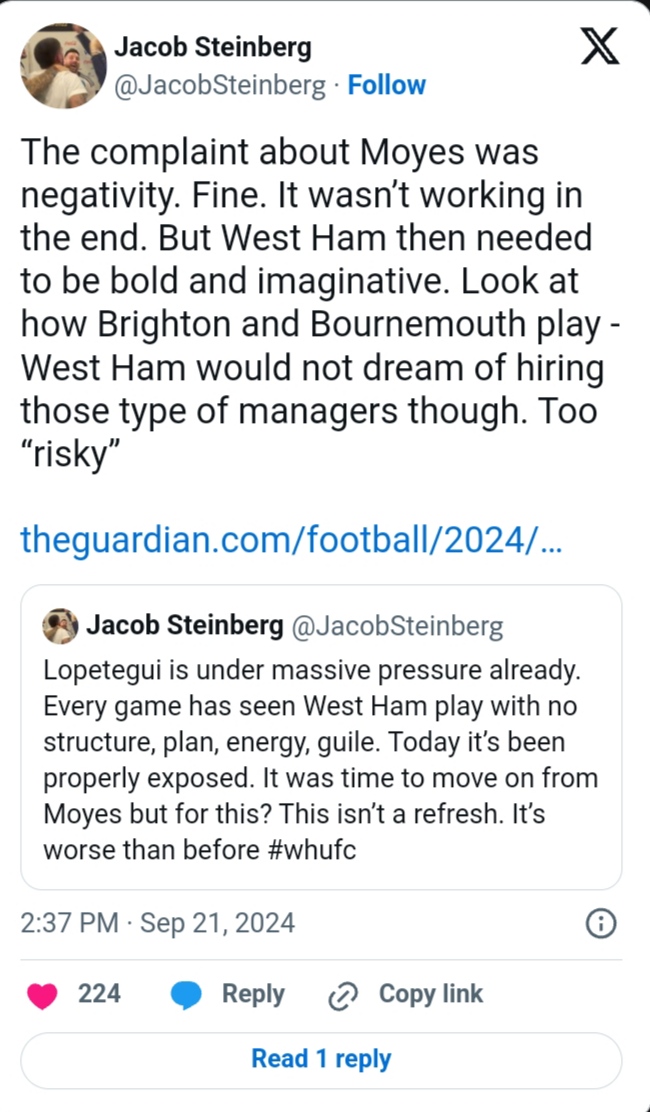
Task: Open the quoted tweet about Lopetegui
Action: [320, 760]
